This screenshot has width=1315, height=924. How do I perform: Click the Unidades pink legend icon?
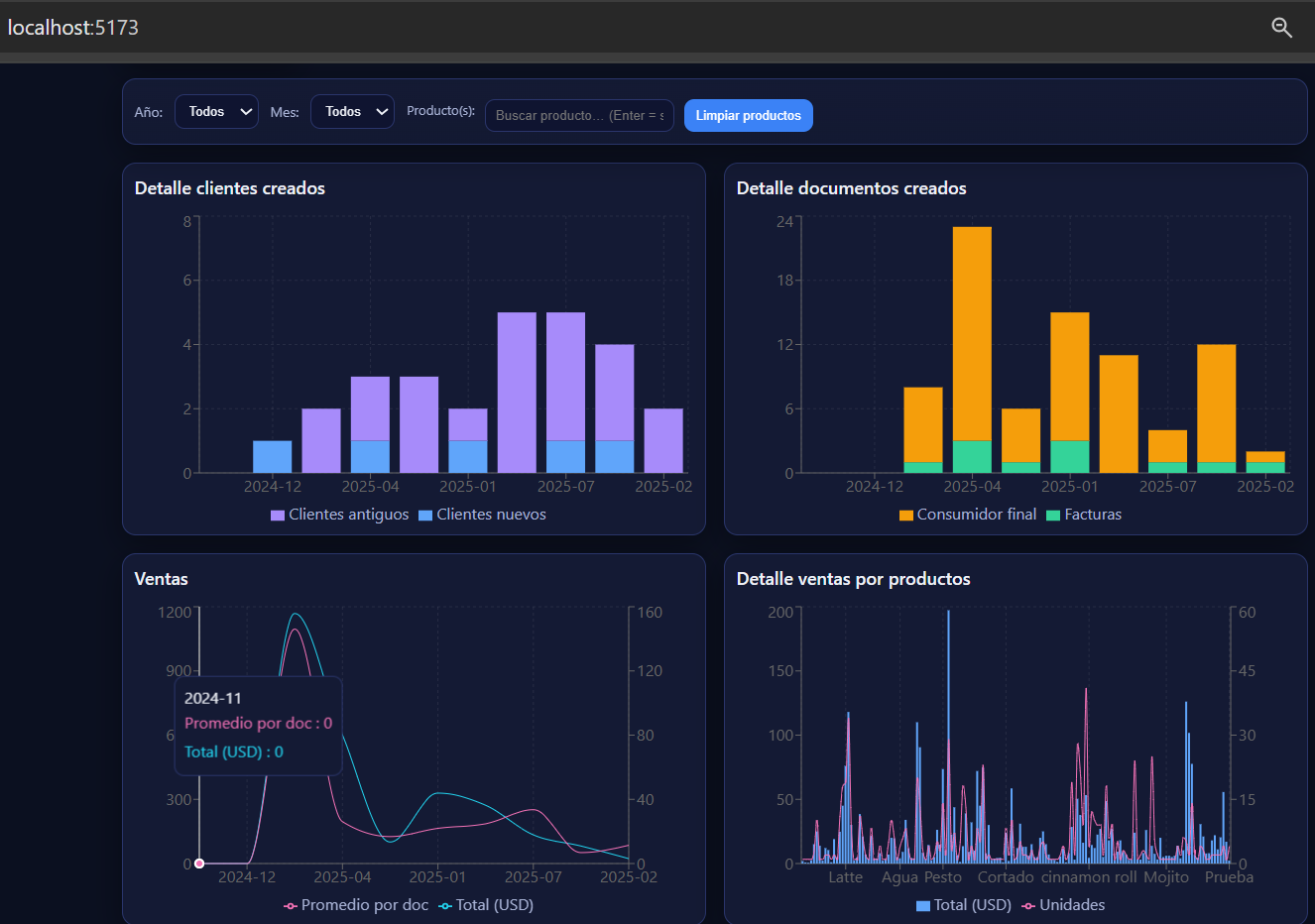point(1028,906)
